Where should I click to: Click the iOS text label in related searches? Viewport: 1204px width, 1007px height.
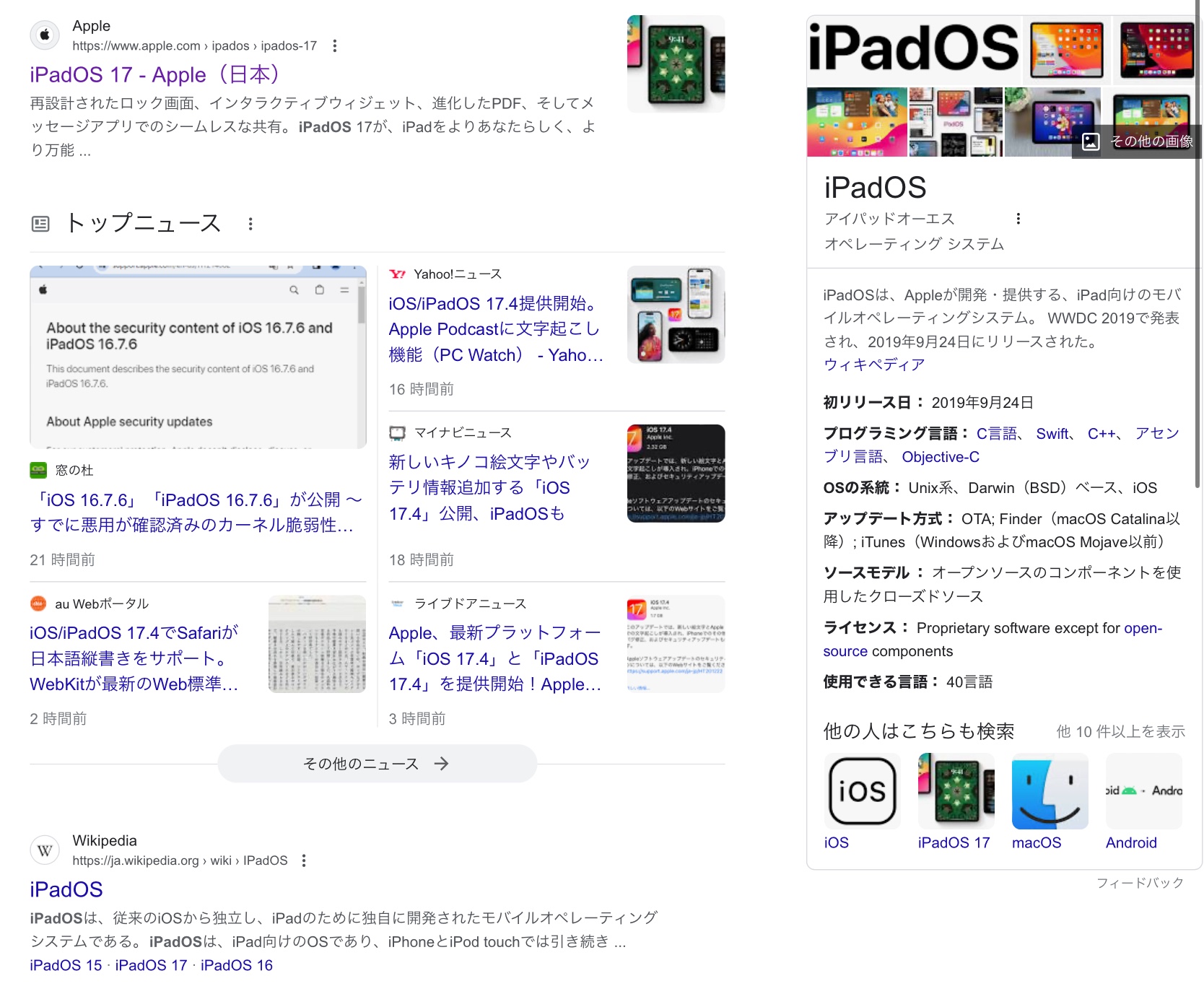point(837,842)
